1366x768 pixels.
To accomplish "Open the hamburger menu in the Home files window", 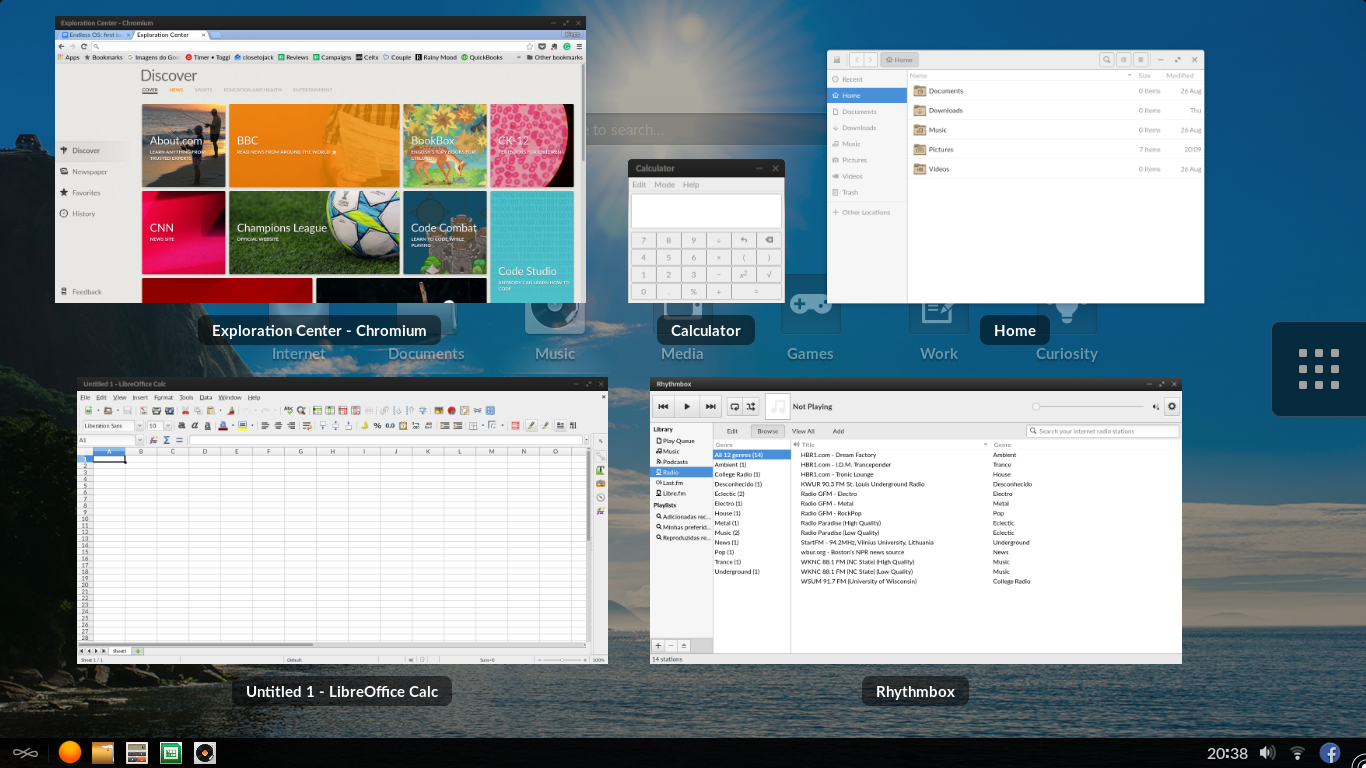I will click(1140, 60).
